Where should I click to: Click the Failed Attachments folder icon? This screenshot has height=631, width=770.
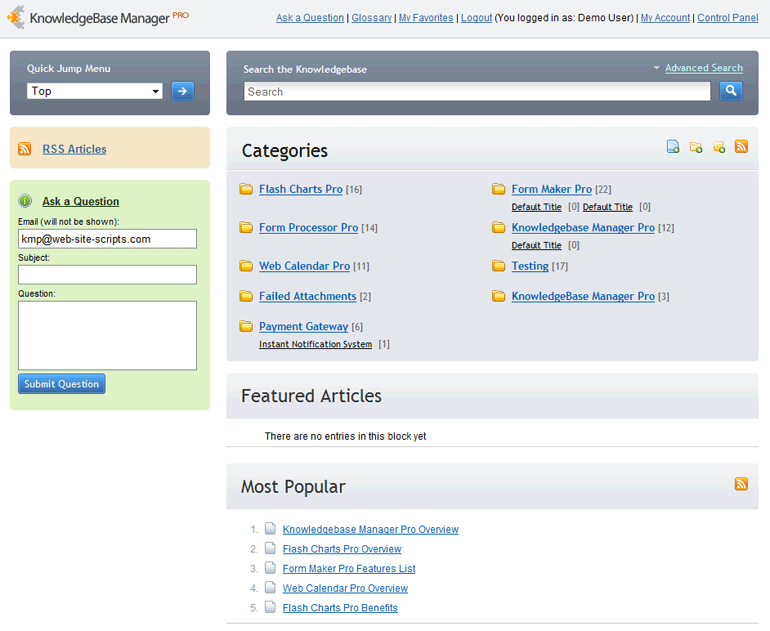click(246, 296)
